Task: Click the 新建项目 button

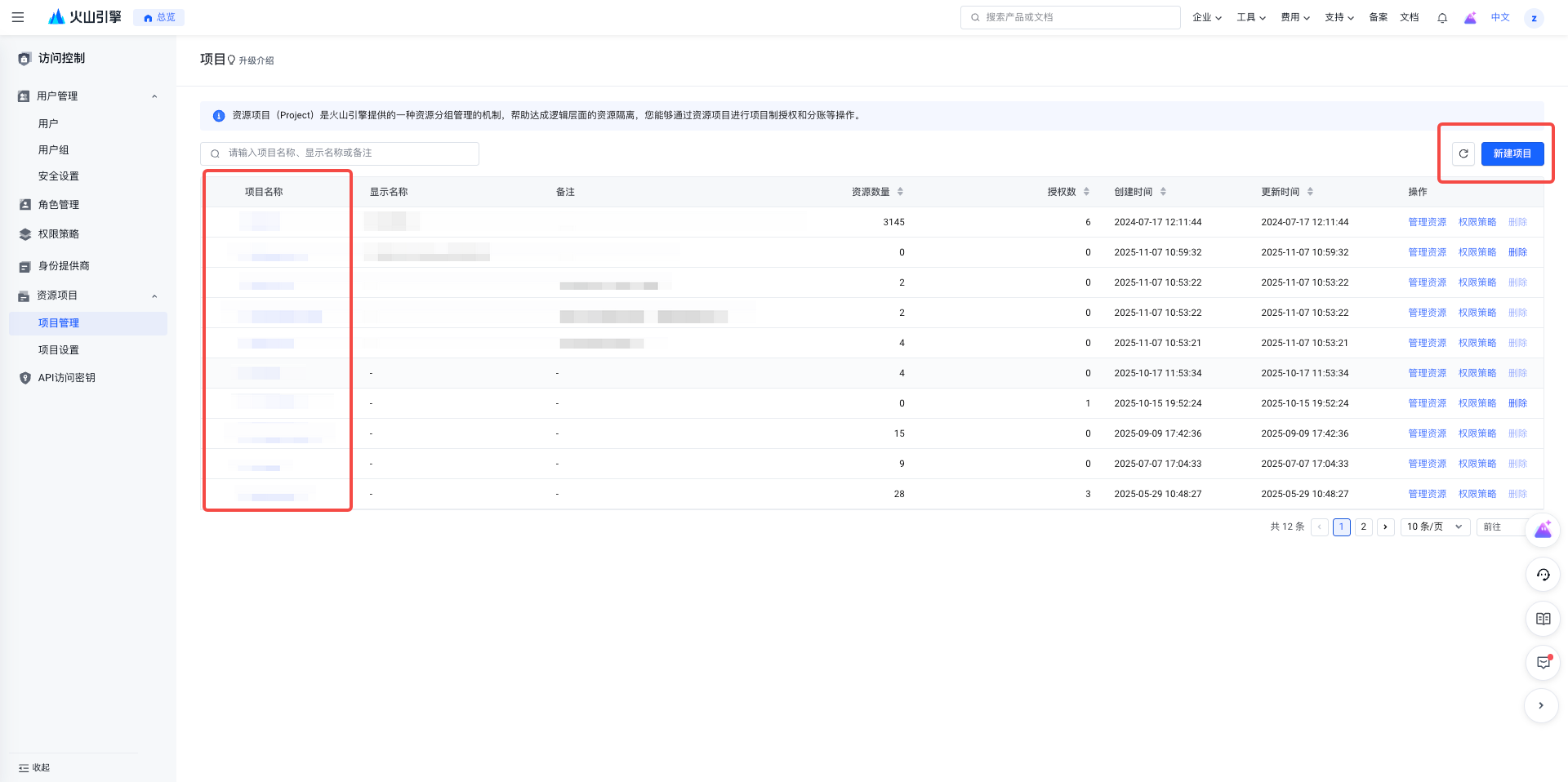Action: (1512, 153)
